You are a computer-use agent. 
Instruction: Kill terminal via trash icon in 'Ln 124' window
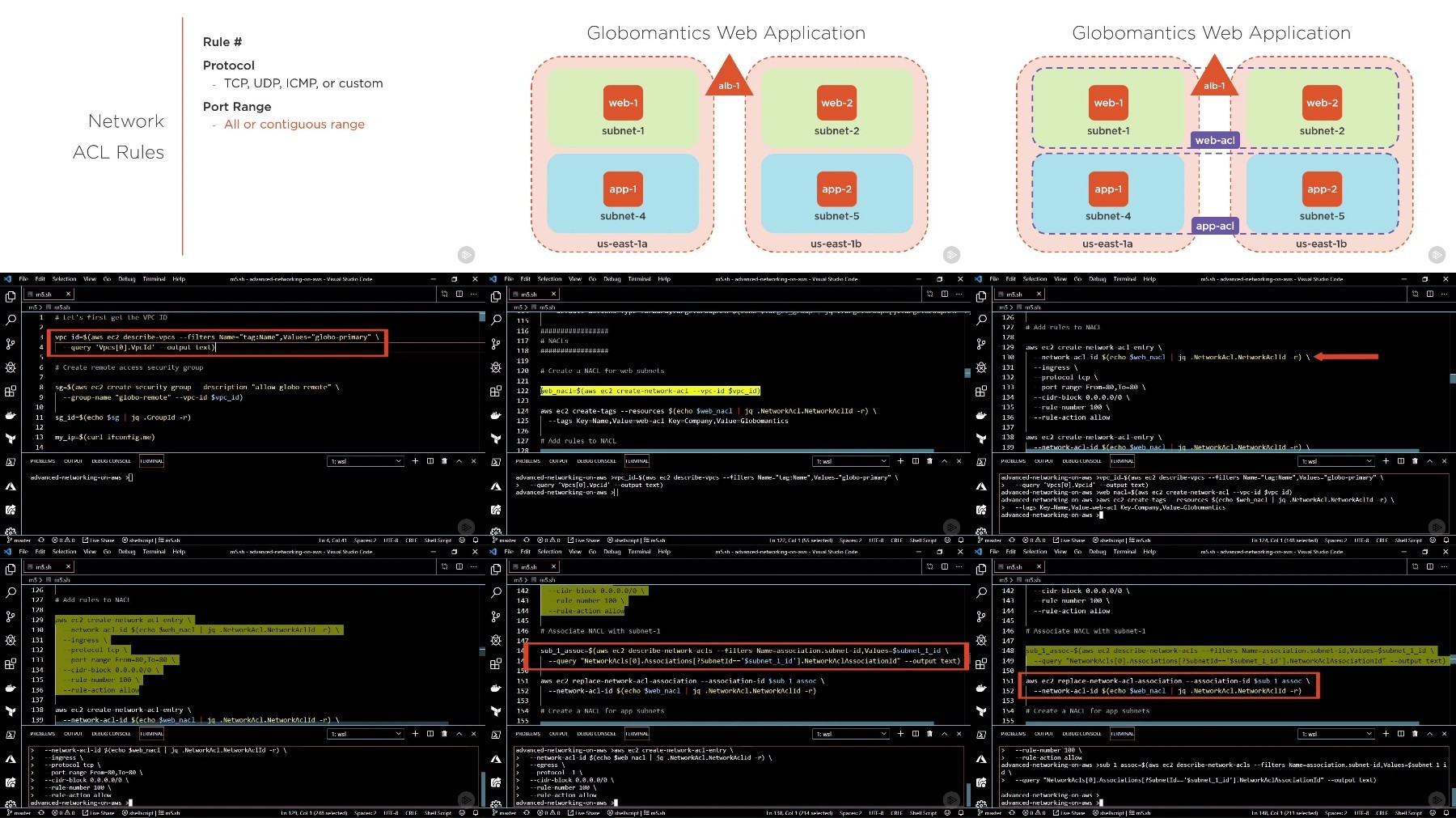(1415, 461)
